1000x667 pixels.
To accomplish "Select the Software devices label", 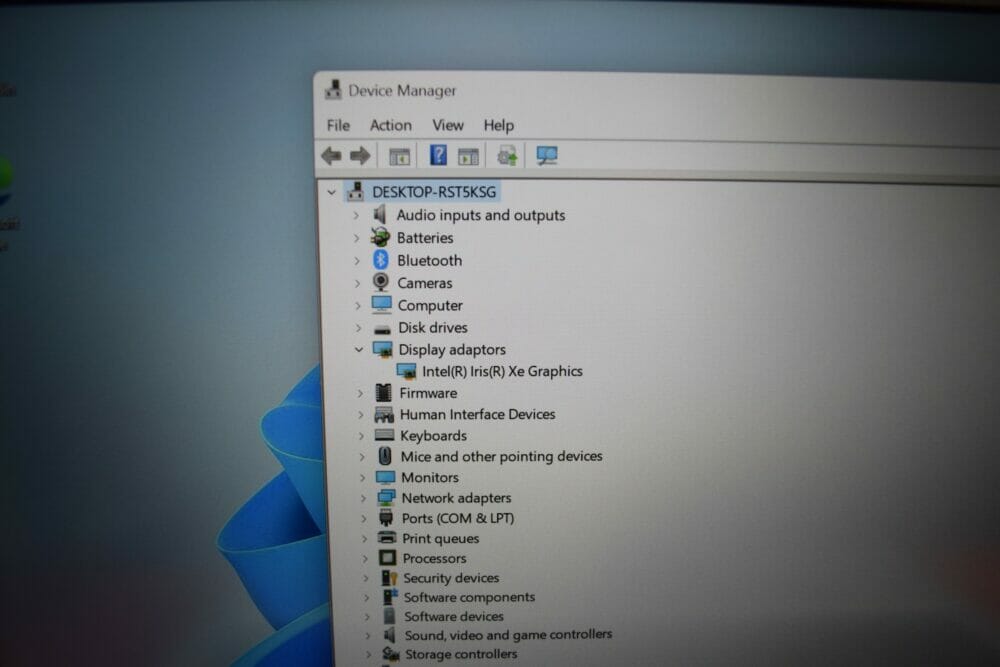I will pos(453,617).
